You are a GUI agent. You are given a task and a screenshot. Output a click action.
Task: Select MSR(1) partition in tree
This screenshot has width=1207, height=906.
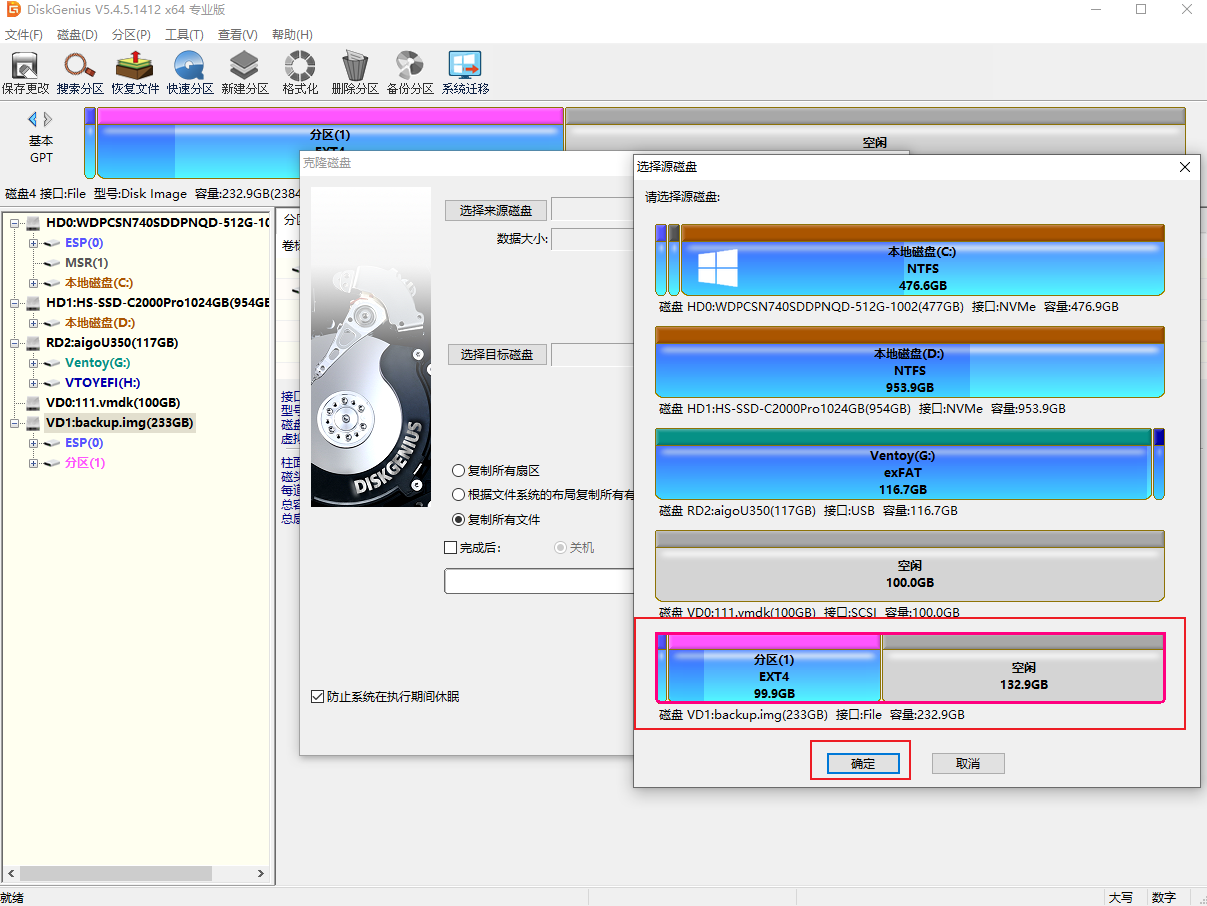click(86, 263)
